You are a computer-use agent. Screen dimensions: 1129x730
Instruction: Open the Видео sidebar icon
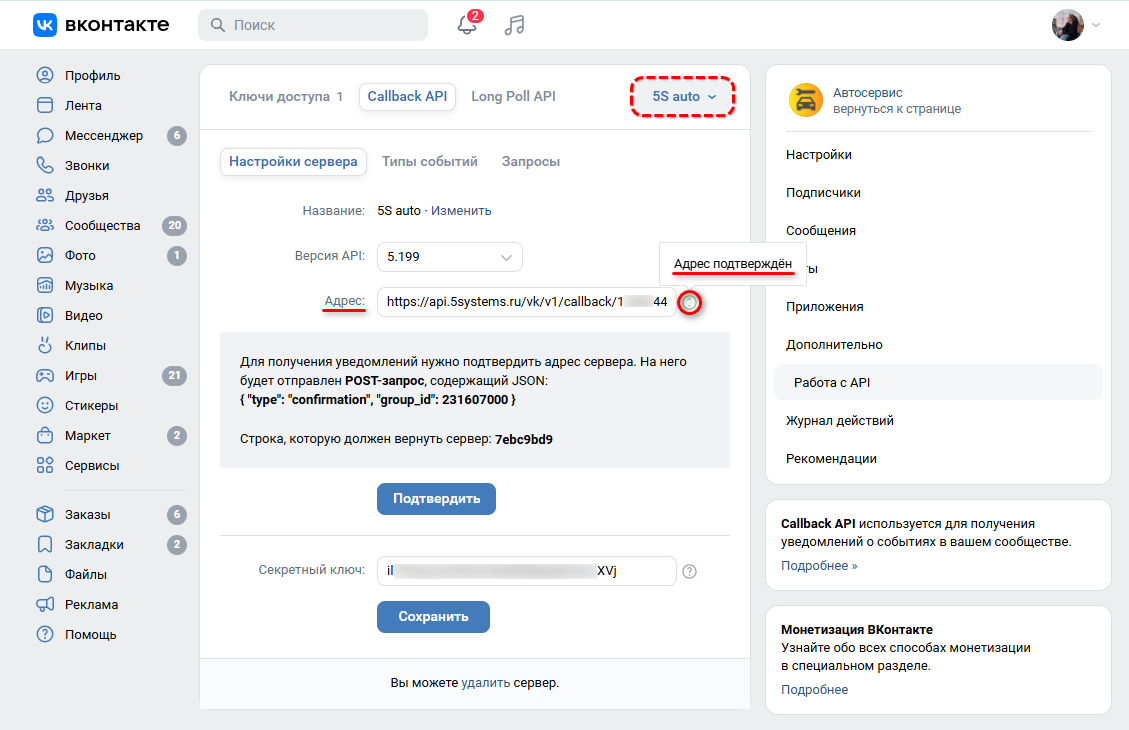pyautogui.click(x=44, y=315)
